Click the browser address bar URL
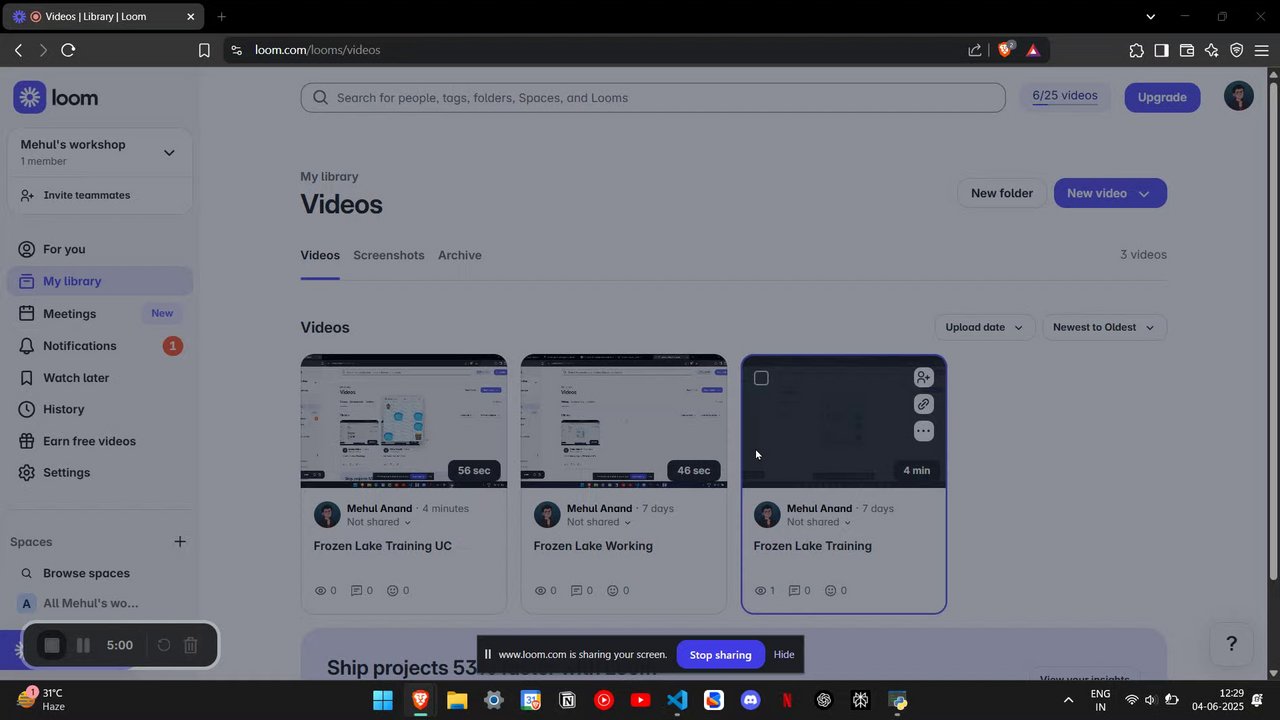1280x720 pixels. [x=317, y=50]
